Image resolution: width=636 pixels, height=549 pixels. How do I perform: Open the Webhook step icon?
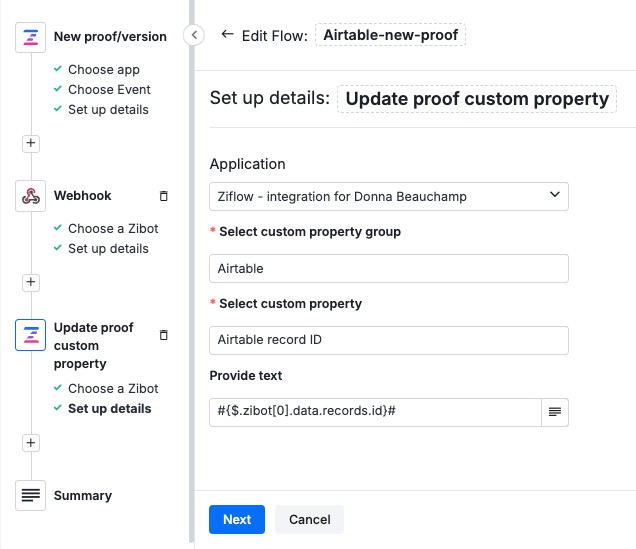point(30,196)
